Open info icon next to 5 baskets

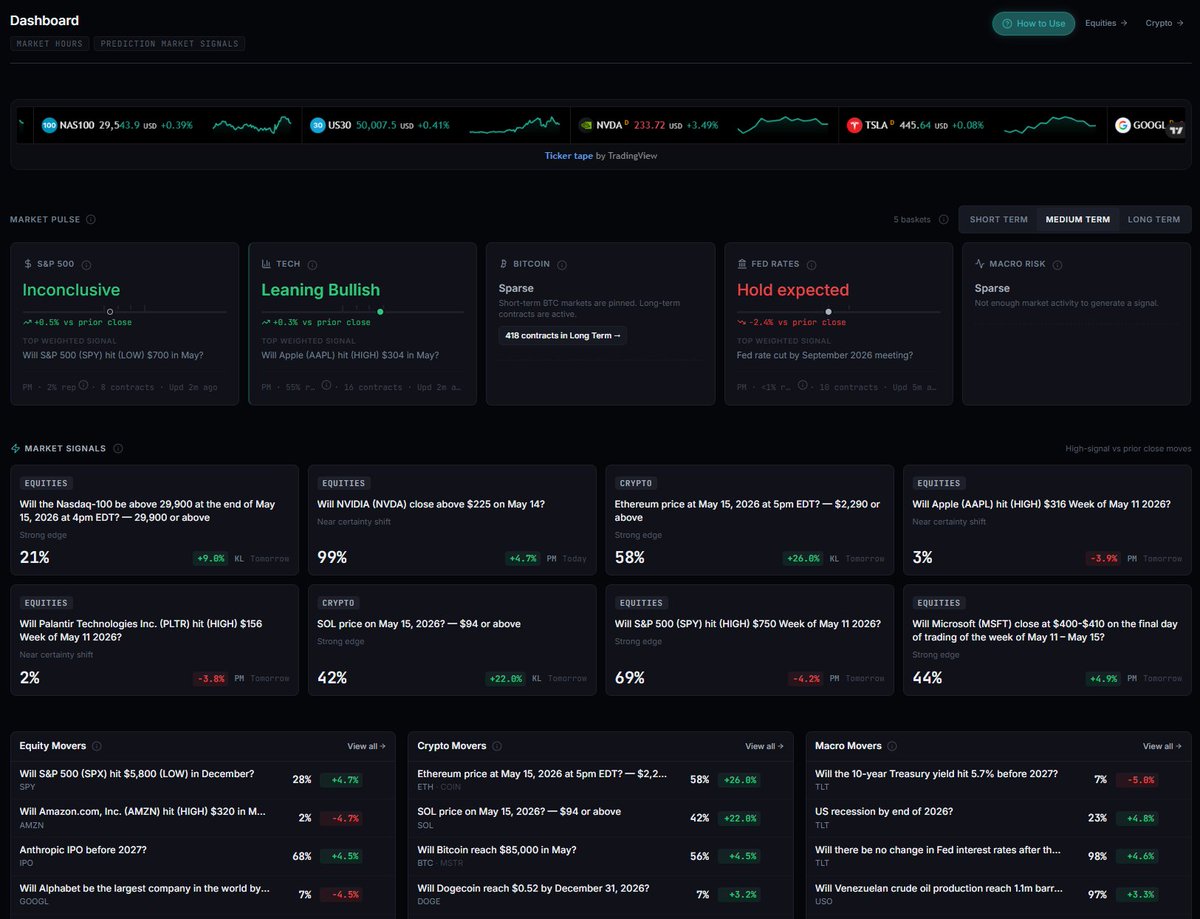click(x=944, y=219)
